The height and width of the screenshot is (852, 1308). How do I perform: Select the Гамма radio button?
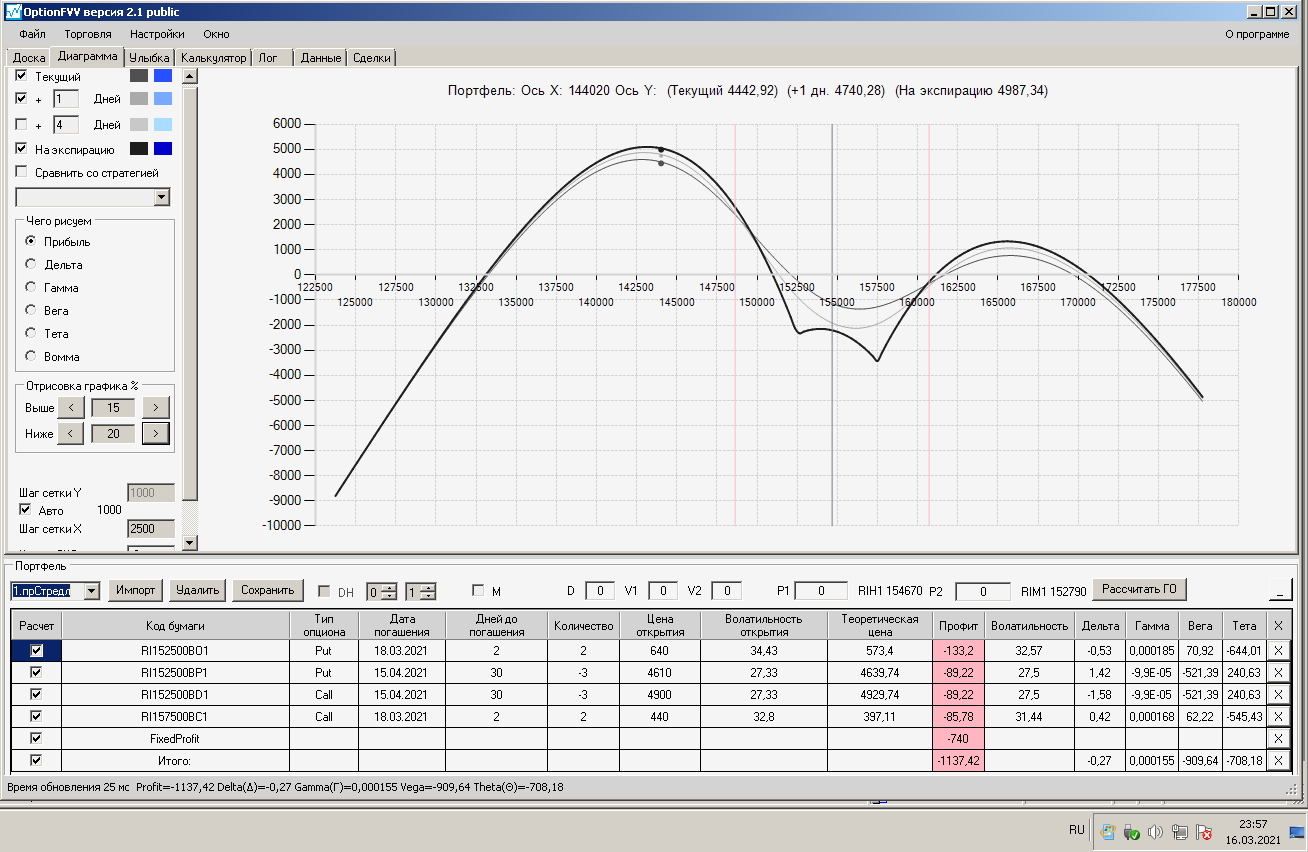click(31, 288)
